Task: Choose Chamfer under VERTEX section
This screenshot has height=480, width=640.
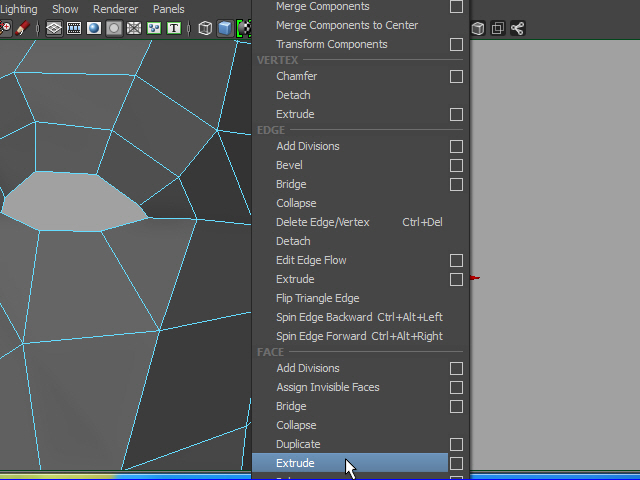Action: 349,76
